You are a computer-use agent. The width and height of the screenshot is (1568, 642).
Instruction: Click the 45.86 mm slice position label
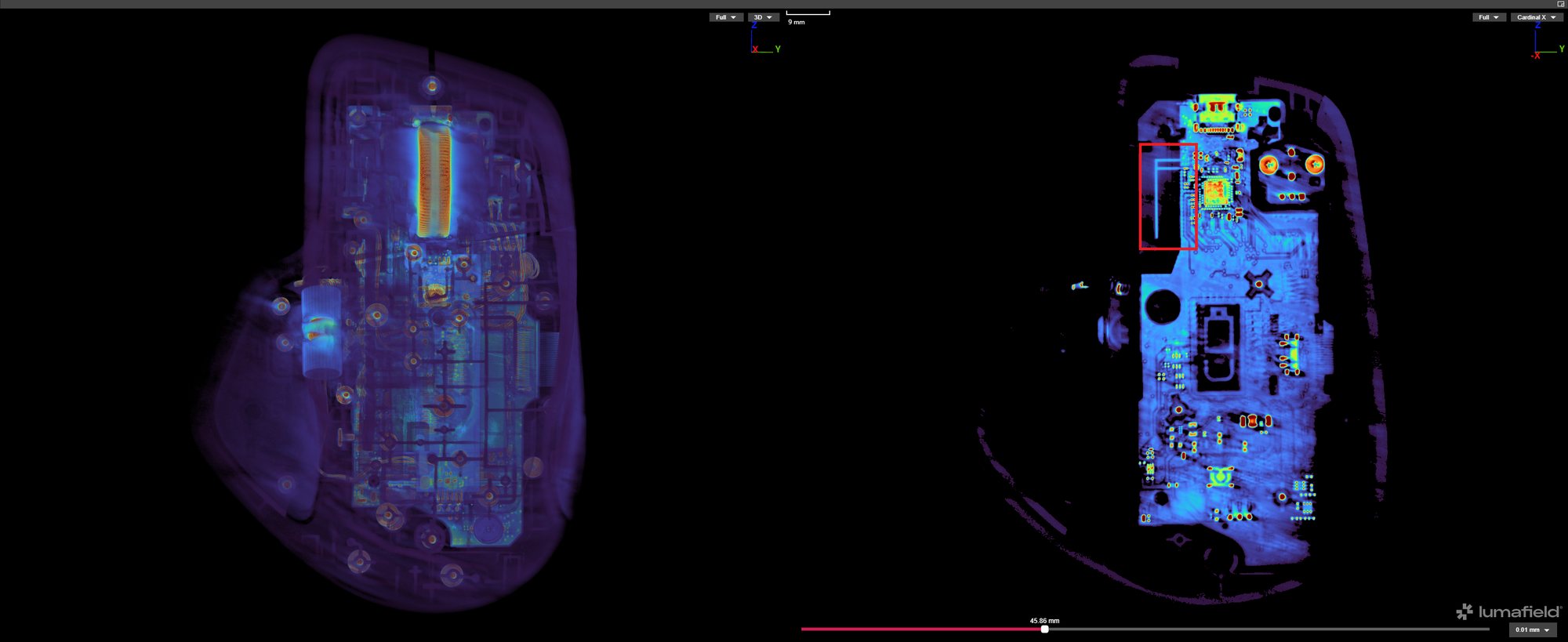1044,620
